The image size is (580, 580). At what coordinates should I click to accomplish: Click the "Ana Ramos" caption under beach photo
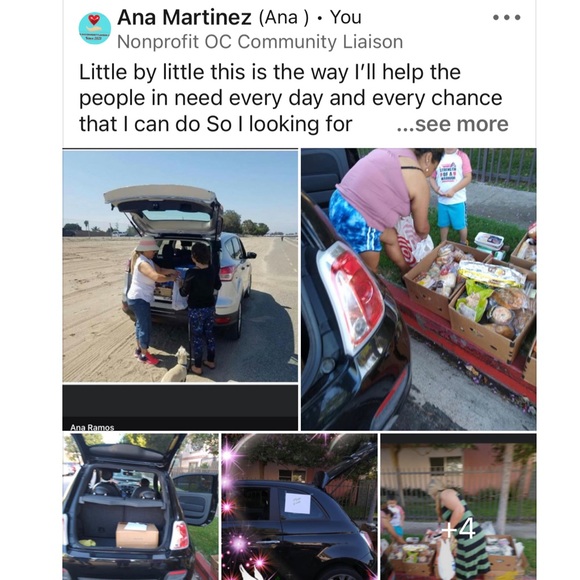(x=92, y=427)
